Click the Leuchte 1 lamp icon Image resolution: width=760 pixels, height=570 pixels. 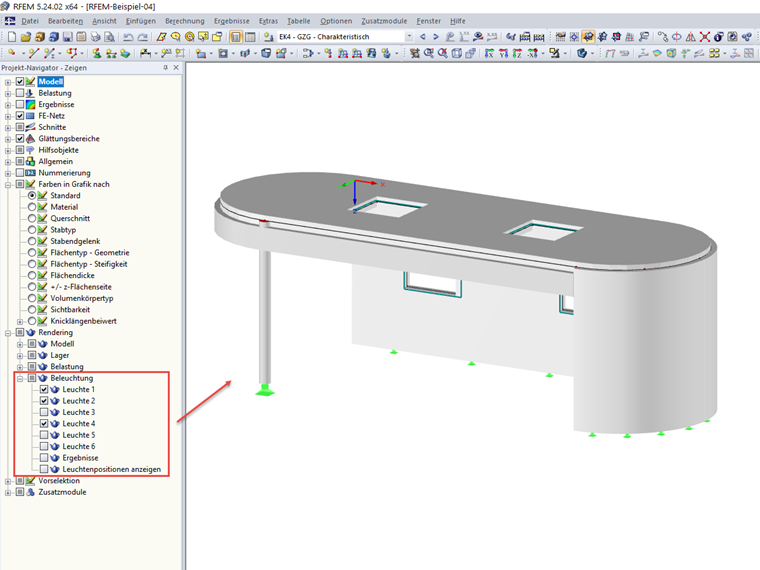point(55,389)
